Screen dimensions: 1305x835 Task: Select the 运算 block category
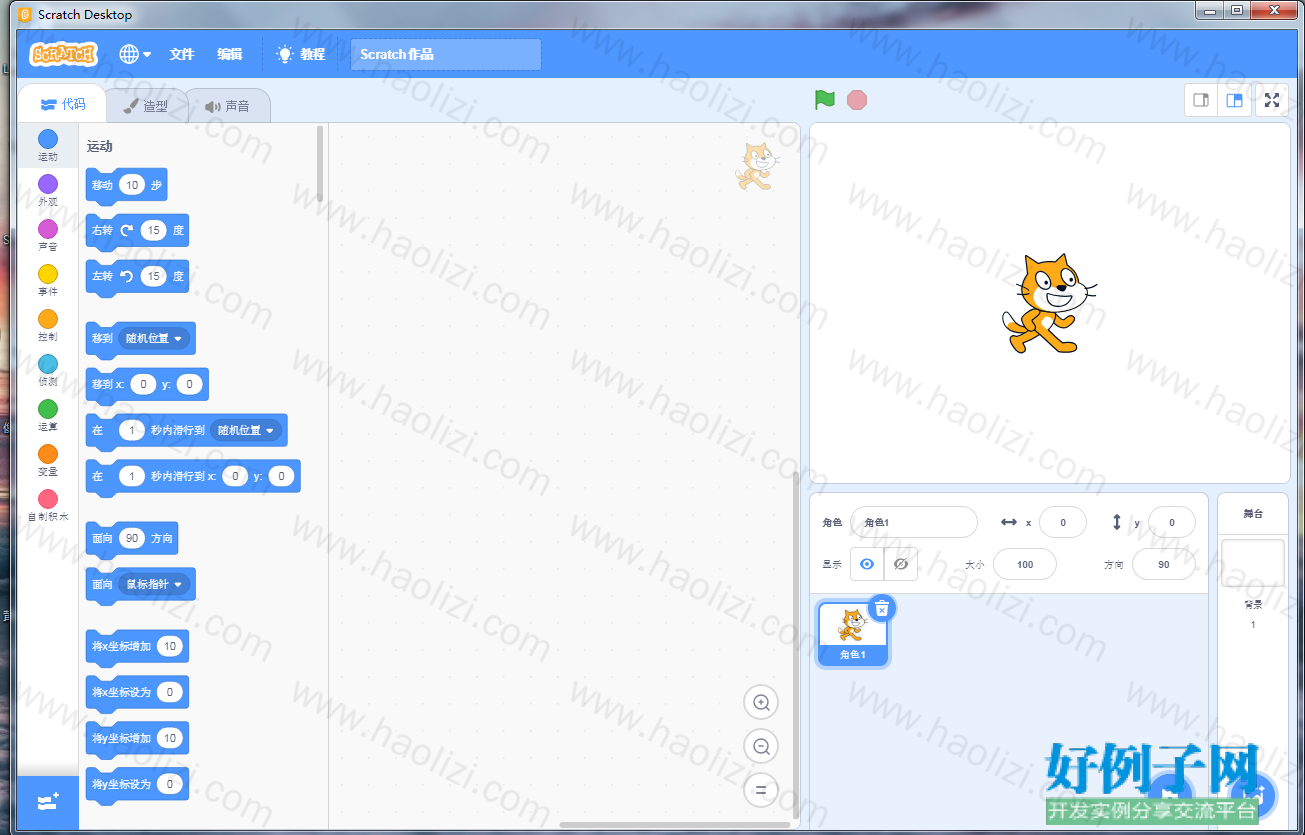pos(48,415)
